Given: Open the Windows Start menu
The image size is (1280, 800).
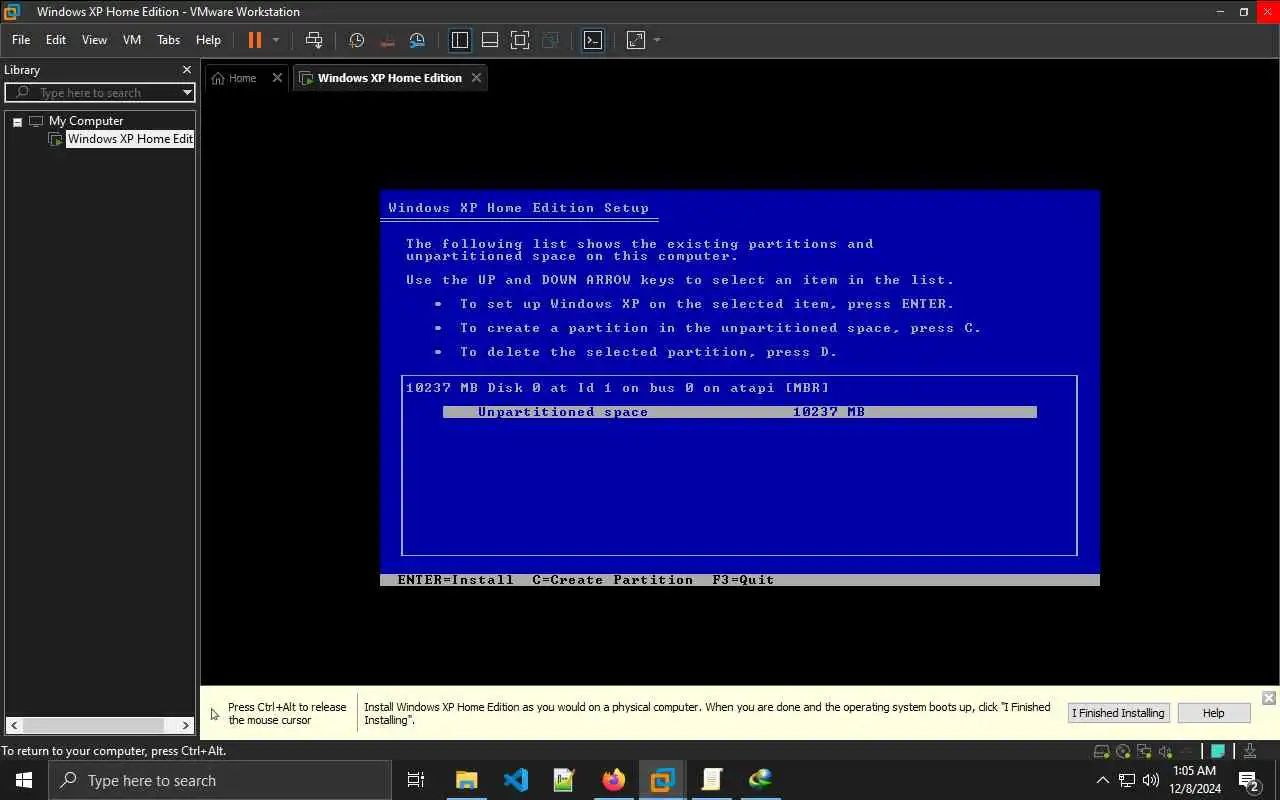Looking at the screenshot, I should [24, 780].
